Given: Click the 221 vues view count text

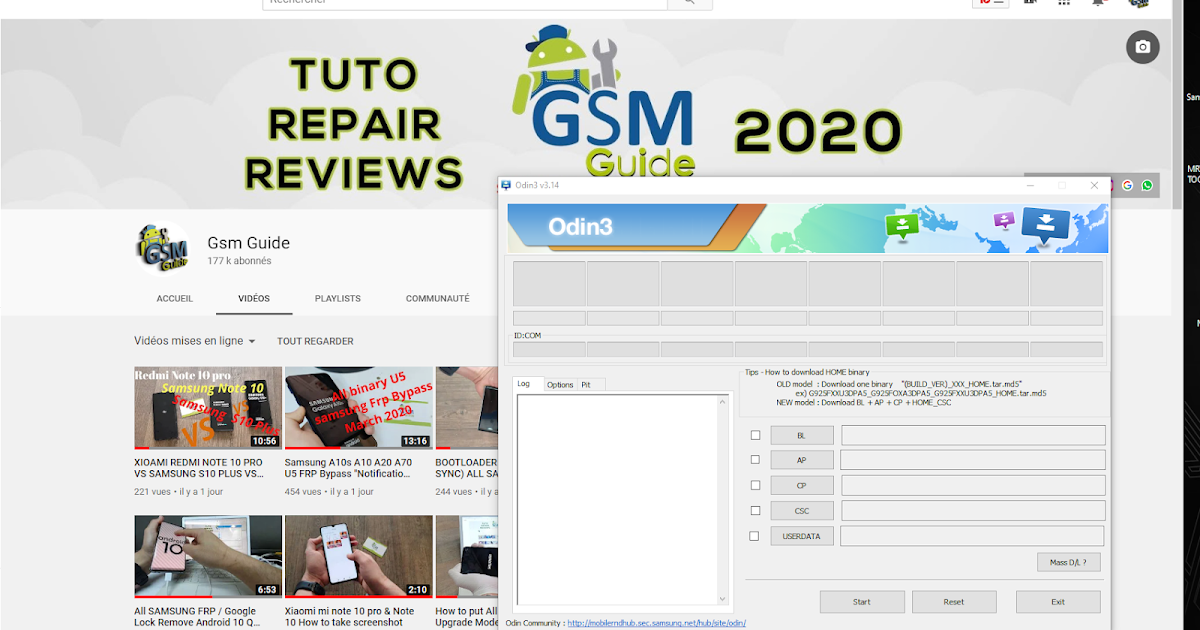Looking at the screenshot, I should (152, 492).
